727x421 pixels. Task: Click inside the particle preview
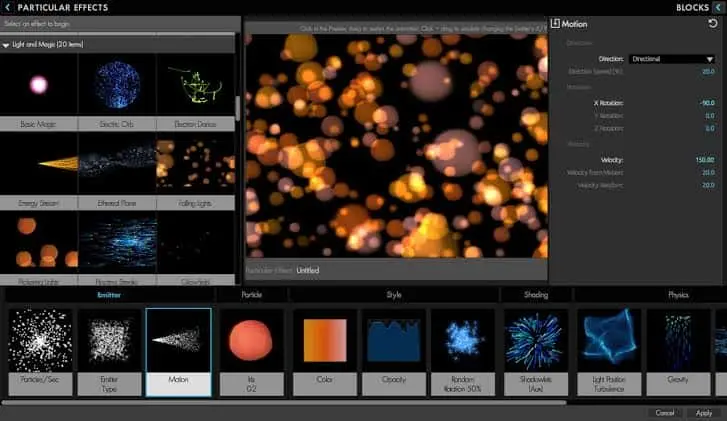click(396, 146)
